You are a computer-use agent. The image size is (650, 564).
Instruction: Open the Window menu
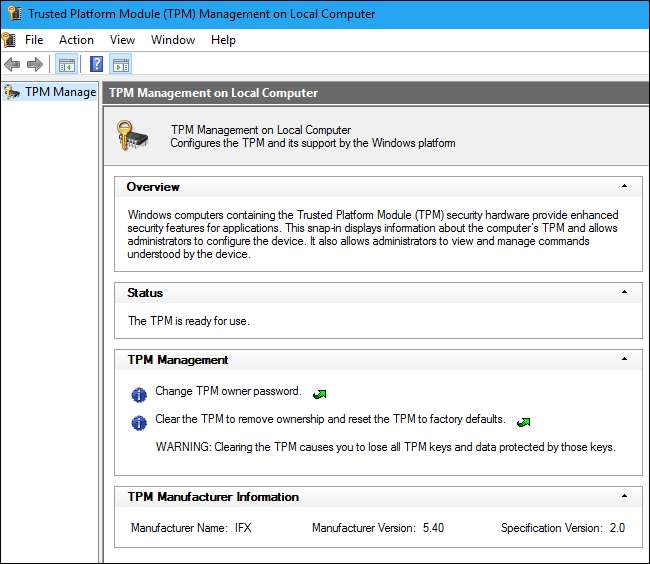pyautogui.click(x=173, y=40)
